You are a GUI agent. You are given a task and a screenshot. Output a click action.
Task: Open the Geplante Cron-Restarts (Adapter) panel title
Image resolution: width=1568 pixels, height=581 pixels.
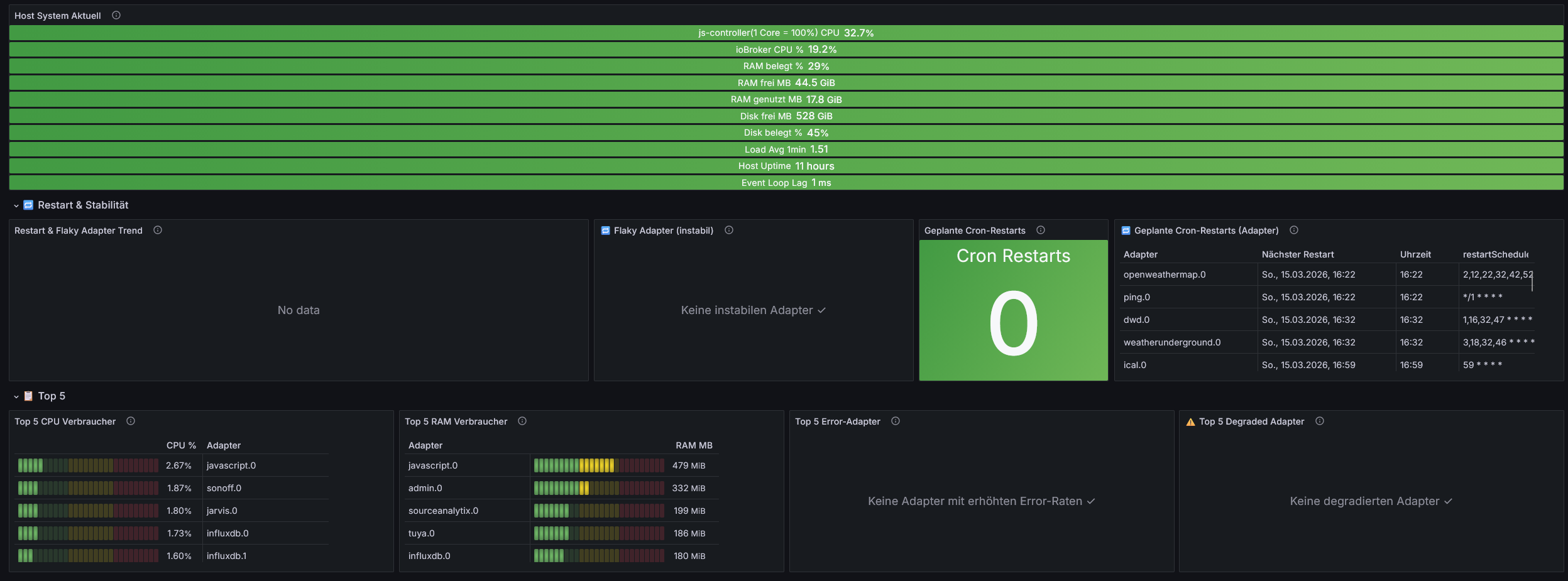point(1206,231)
